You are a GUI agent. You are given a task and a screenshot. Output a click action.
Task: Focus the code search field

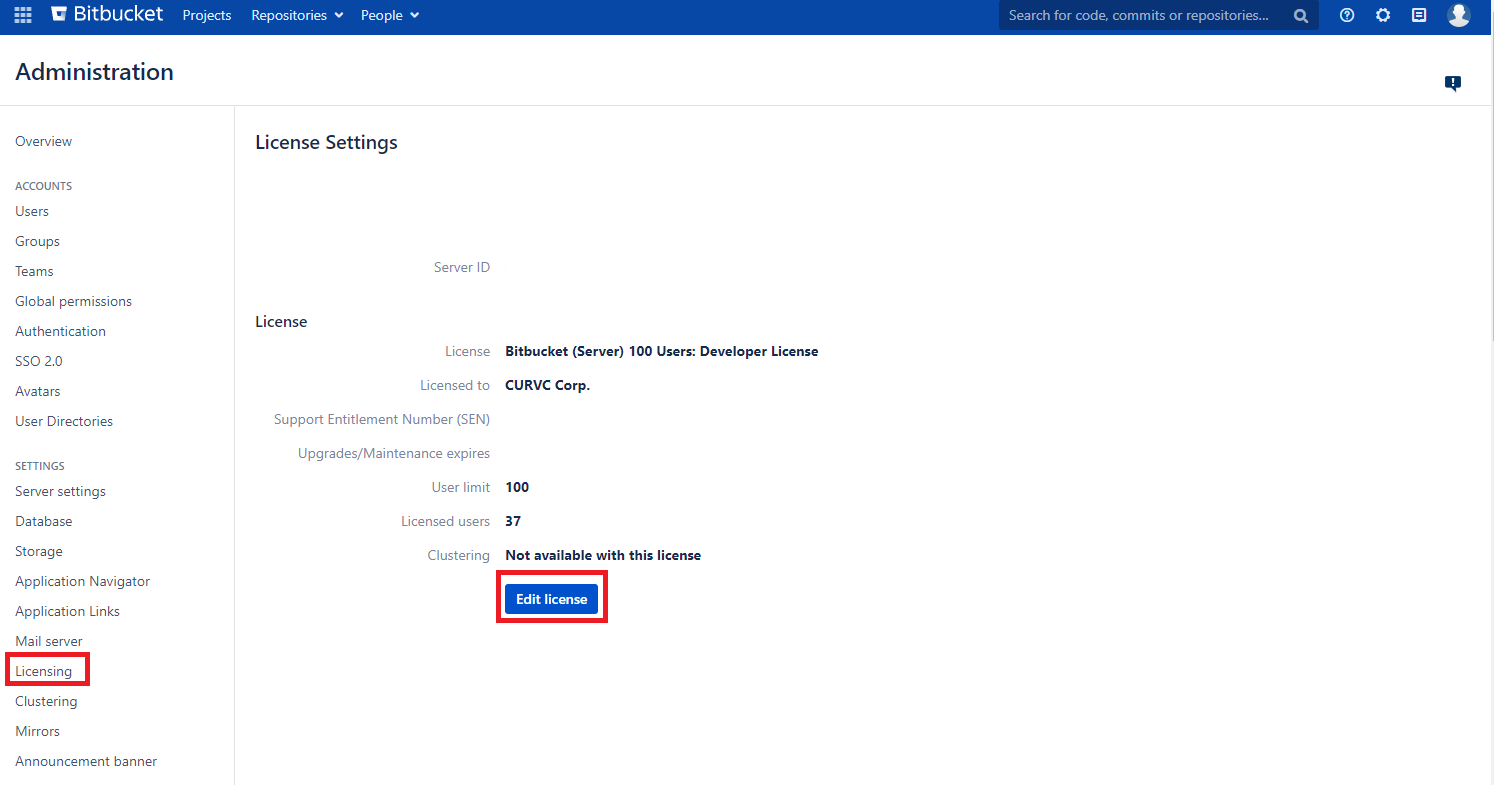[x=1158, y=15]
